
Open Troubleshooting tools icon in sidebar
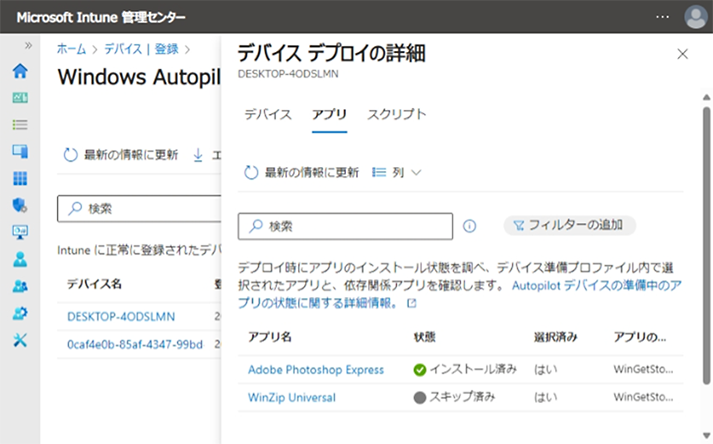click(x=20, y=340)
